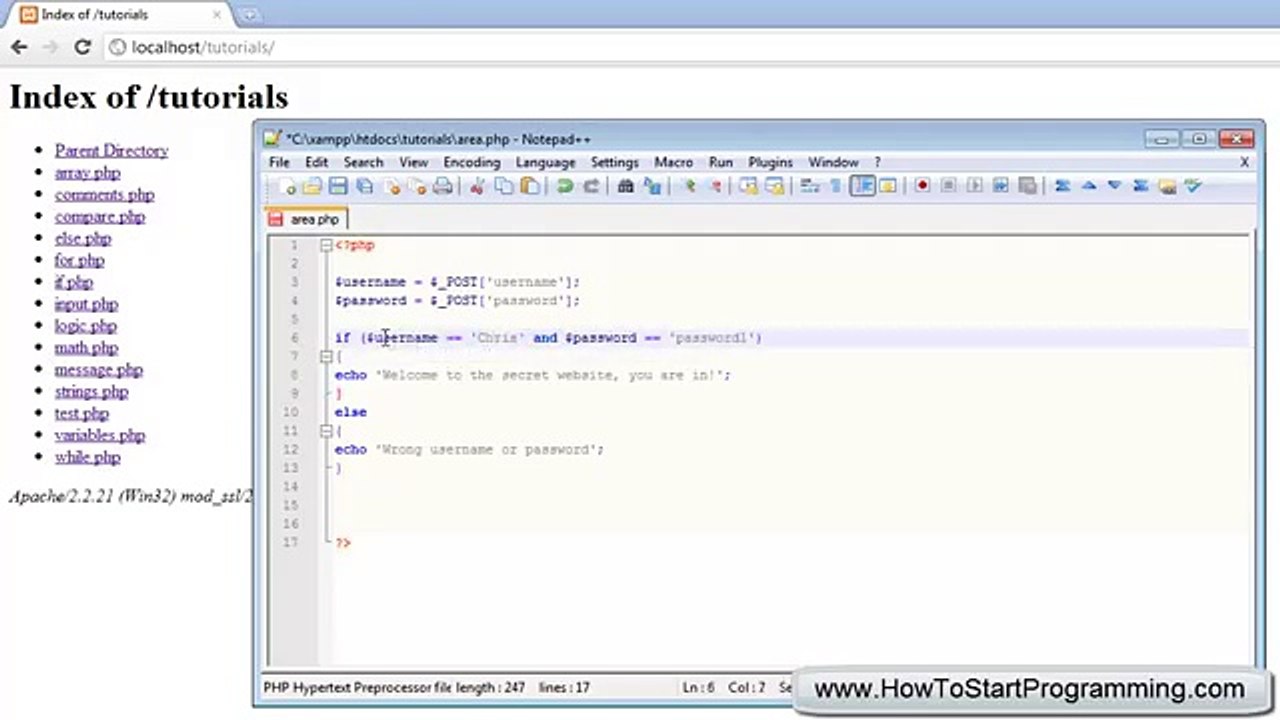Toggle Show All Characters icon
The image size is (1280, 720).
[x=836, y=186]
